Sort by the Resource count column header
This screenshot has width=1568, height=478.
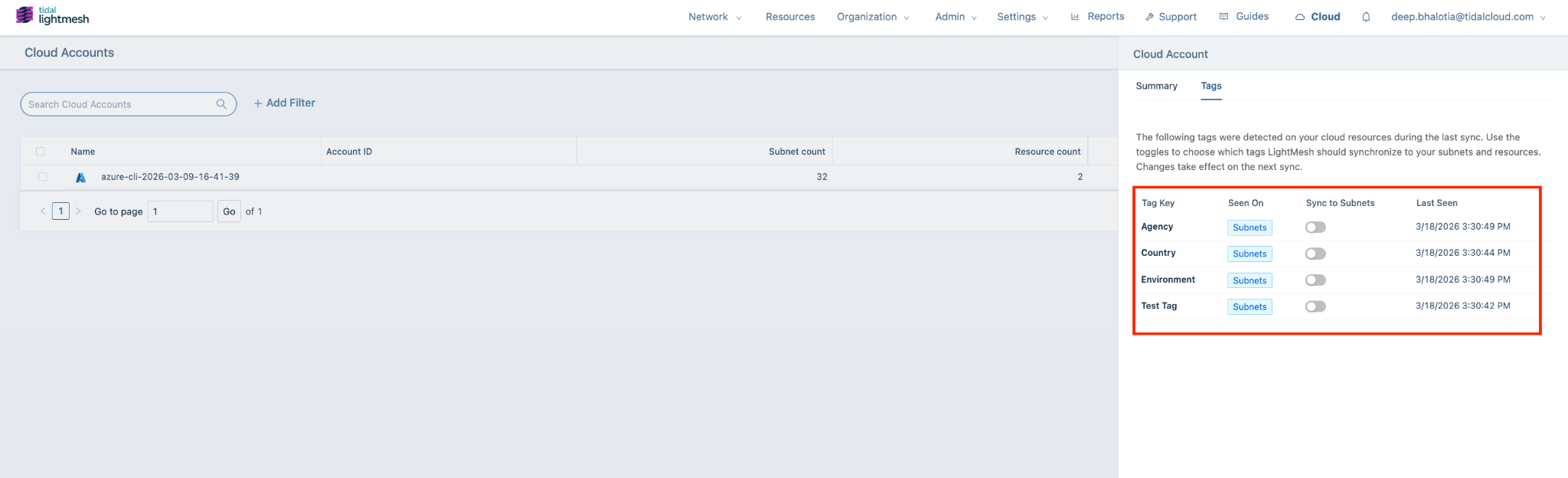(1047, 152)
